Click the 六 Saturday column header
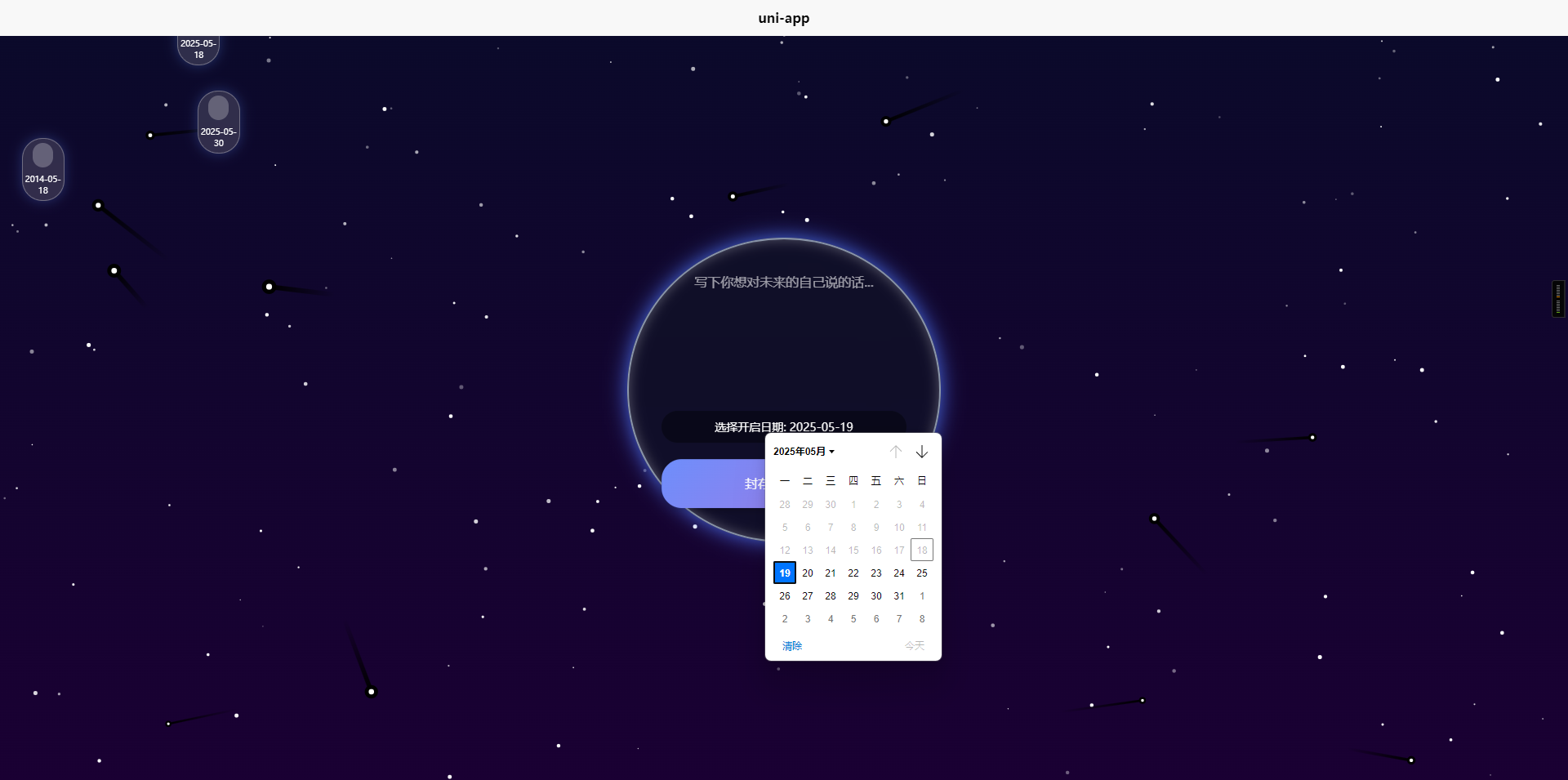Image resolution: width=1568 pixels, height=780 pixels. pyautogui.click(x=899, y=481)
